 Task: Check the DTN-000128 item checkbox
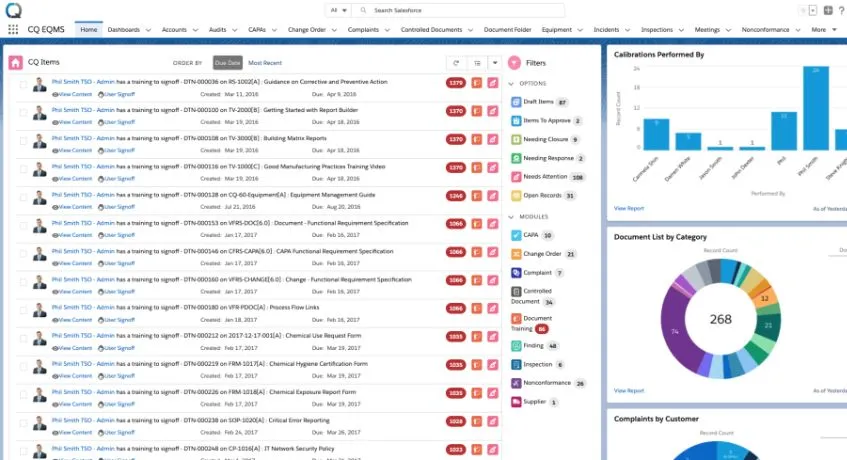(x=23, y=198)
